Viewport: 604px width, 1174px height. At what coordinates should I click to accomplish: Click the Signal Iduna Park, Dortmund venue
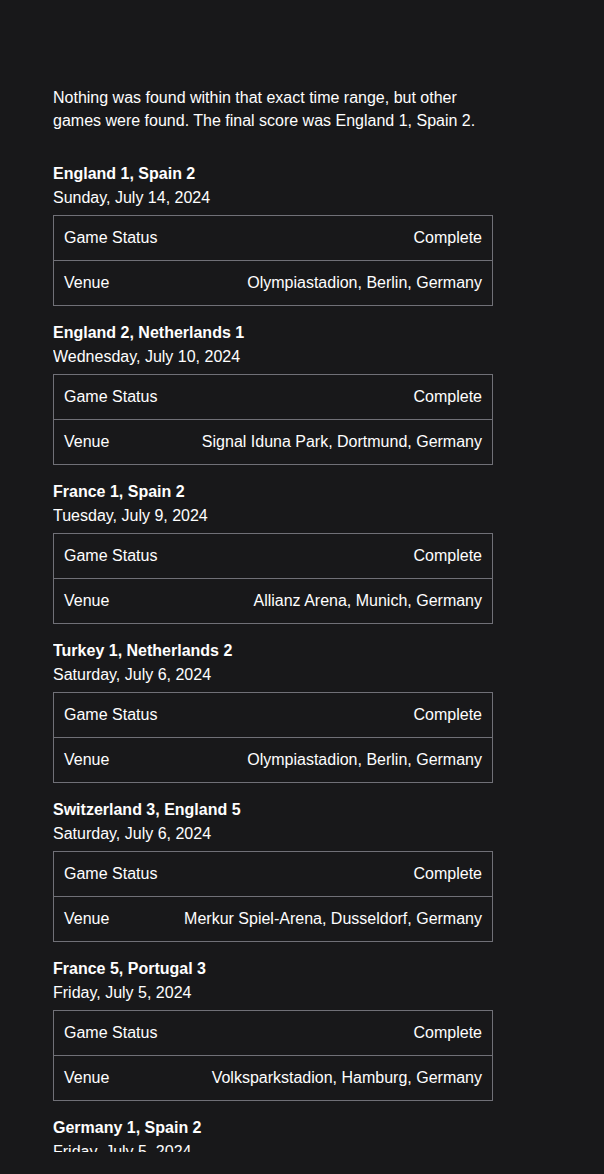pos(341,441)
